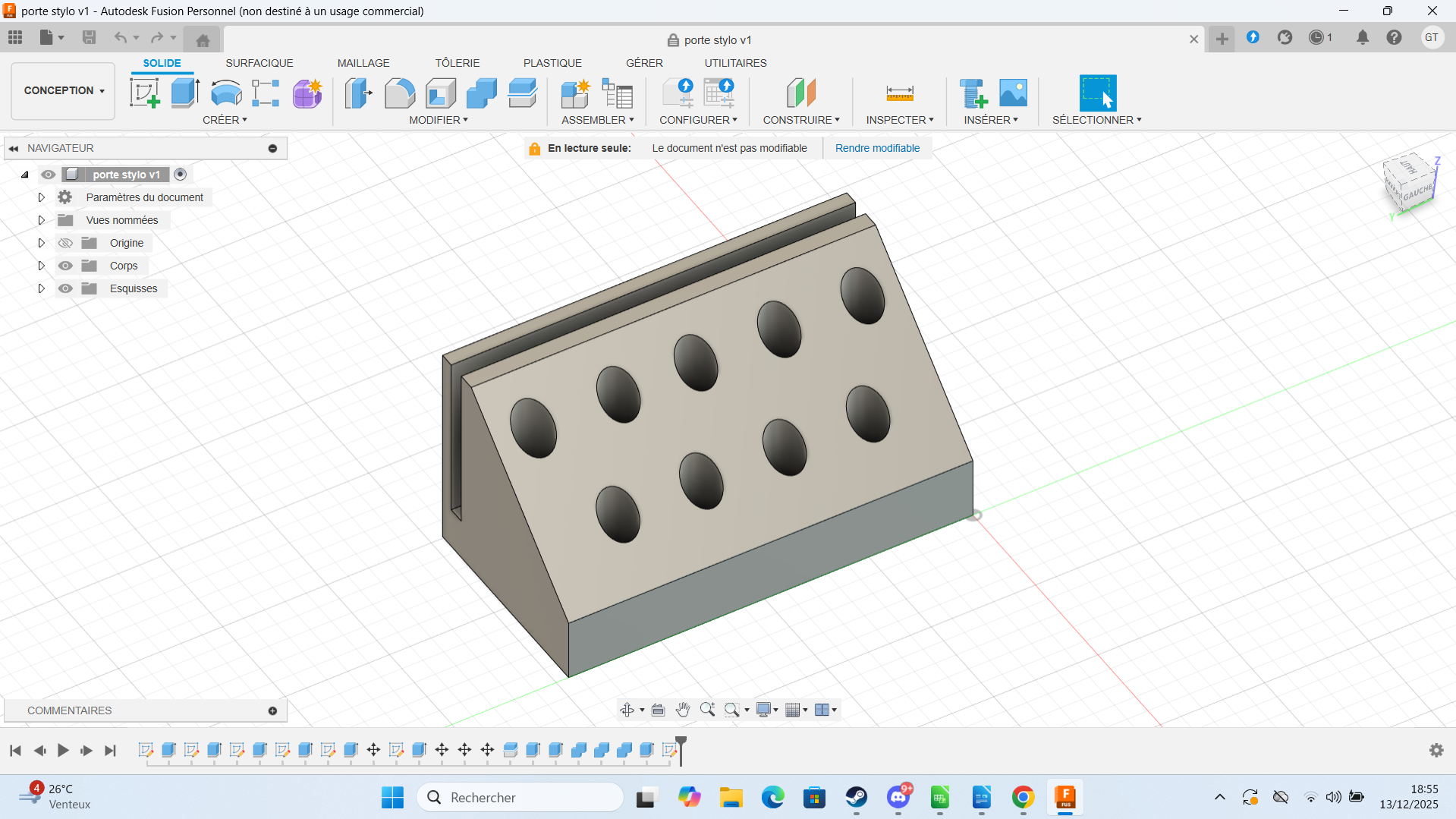The image size is (1456, 819).
Task: Toggle visibility of Esquisses folder
Action: 66,288
